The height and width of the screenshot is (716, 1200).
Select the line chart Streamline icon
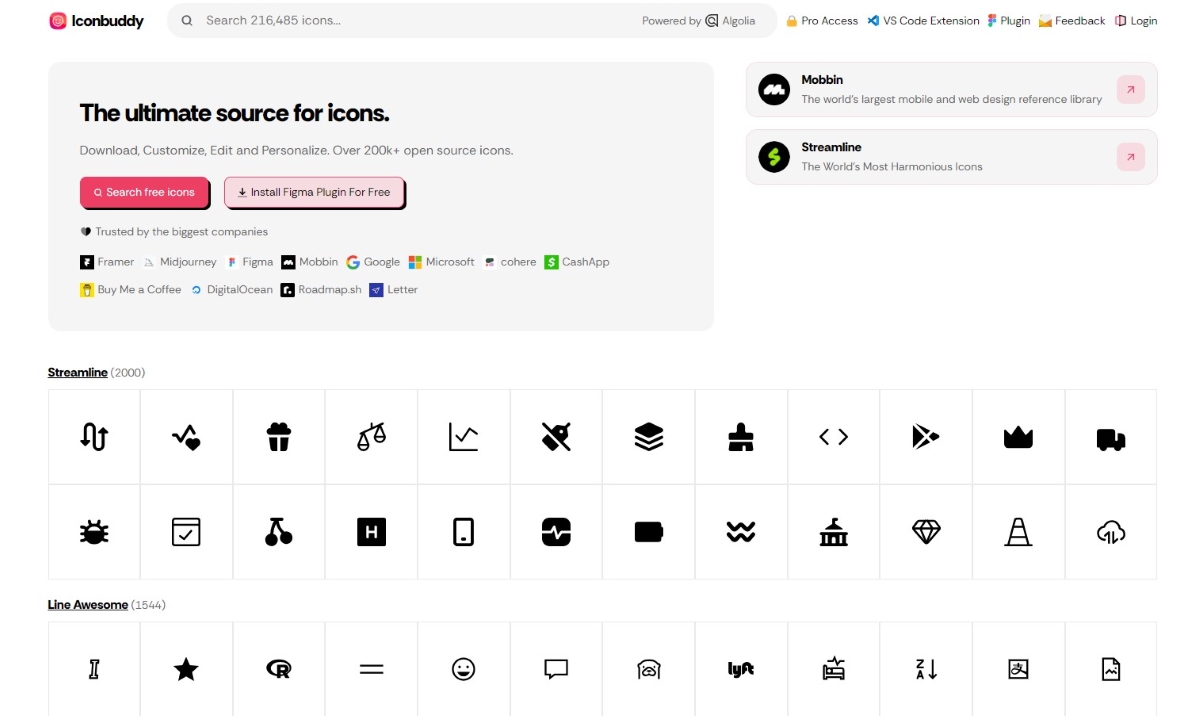point(463,437)
